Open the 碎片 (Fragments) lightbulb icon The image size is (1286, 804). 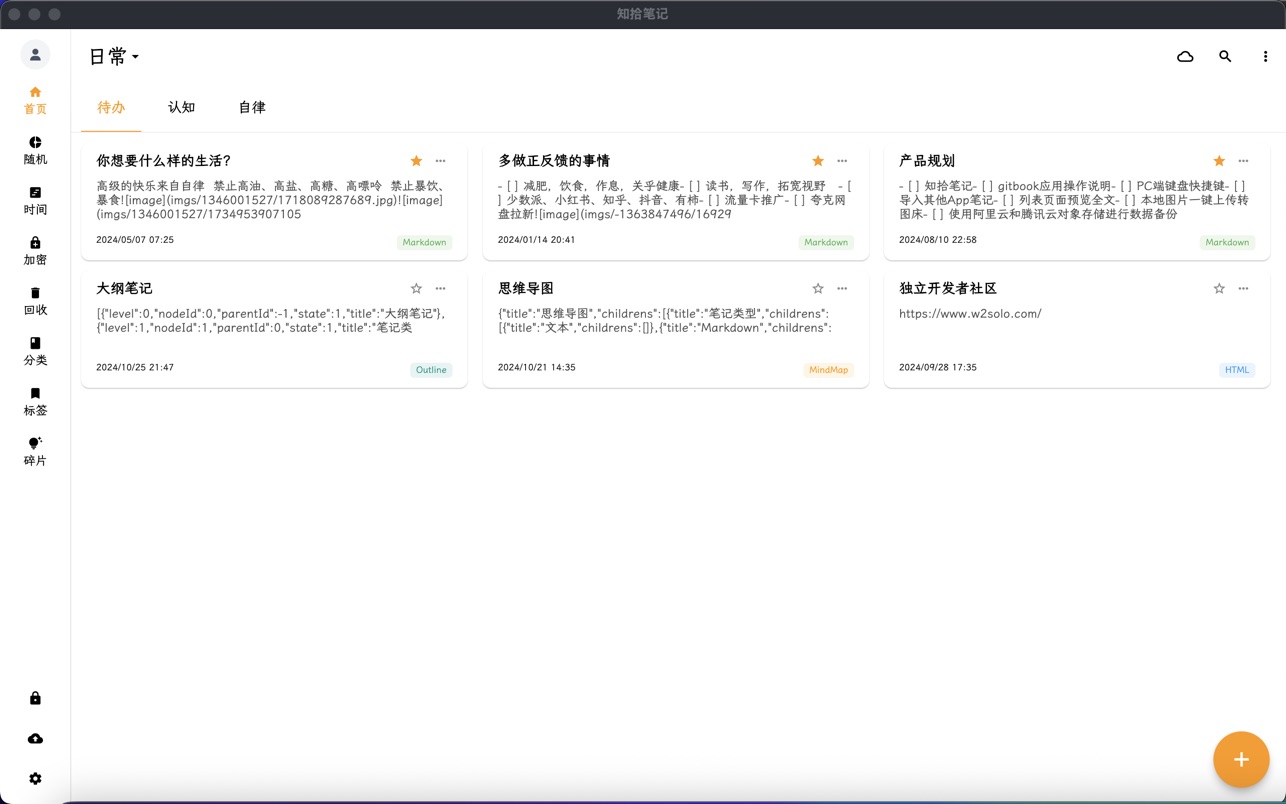(35, 451)
